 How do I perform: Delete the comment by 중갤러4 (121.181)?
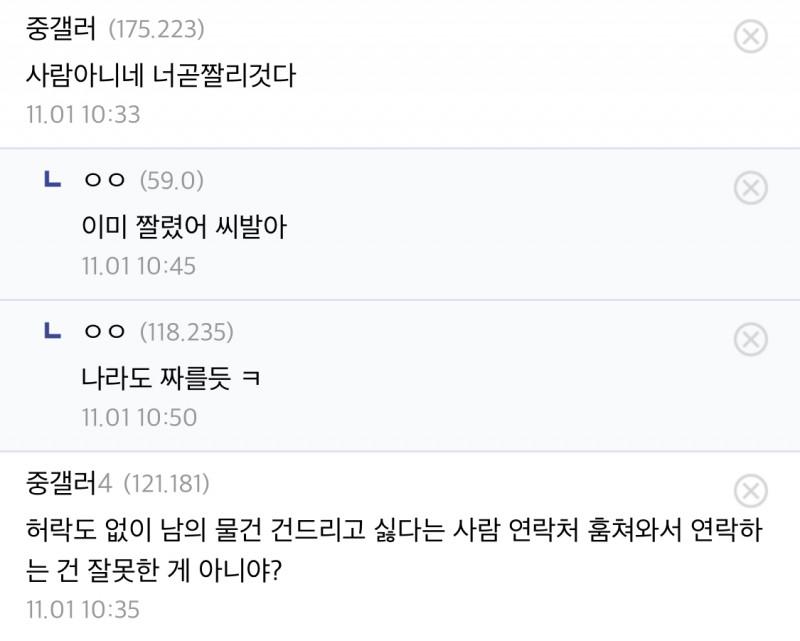(750, 490)
